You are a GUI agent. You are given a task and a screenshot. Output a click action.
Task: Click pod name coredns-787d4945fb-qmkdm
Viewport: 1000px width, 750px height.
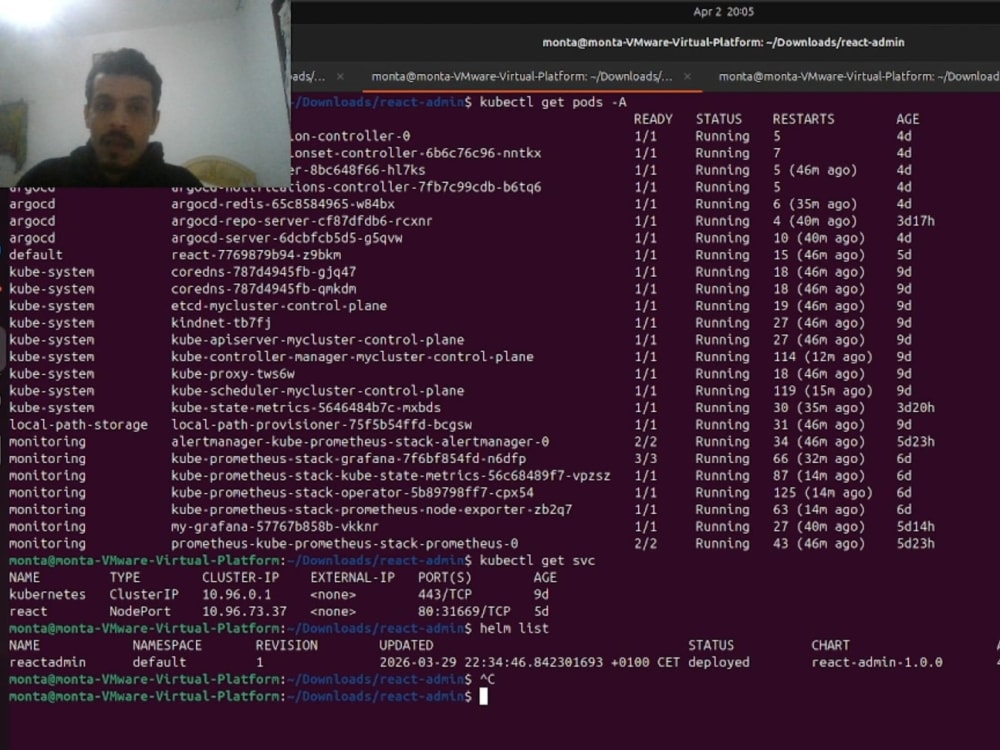coord(263,289)
